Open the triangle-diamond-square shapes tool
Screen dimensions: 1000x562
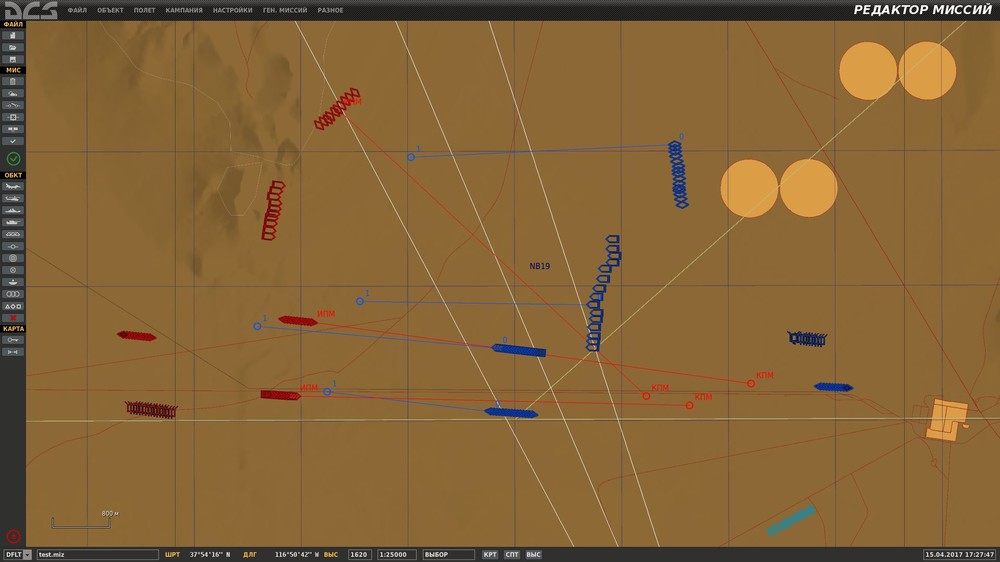click(x=13, y=306)
